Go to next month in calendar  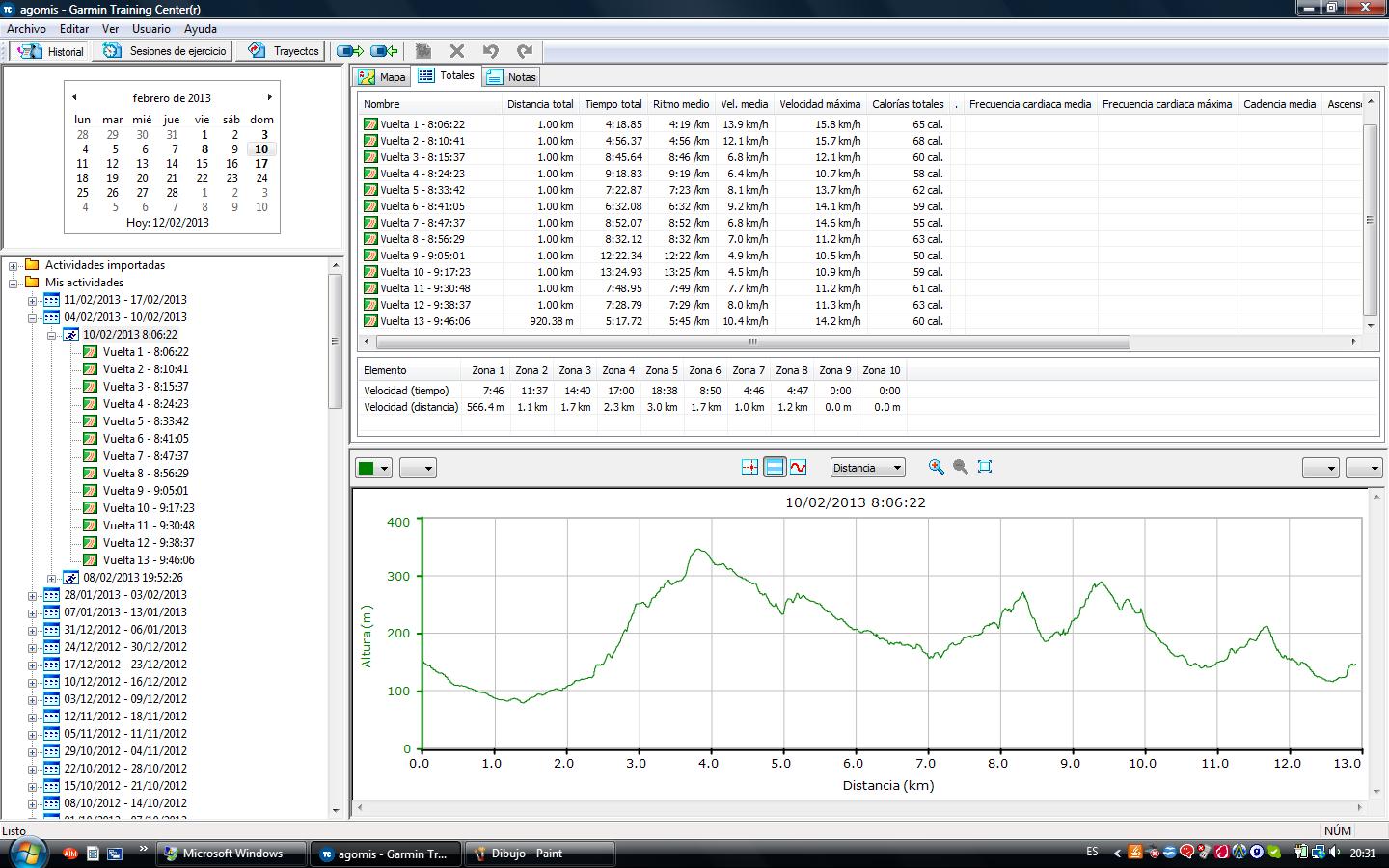click(269, 97)
